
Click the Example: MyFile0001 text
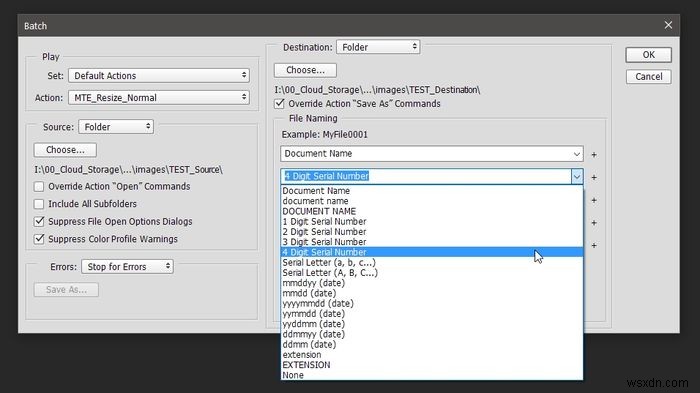pos(325,134)
